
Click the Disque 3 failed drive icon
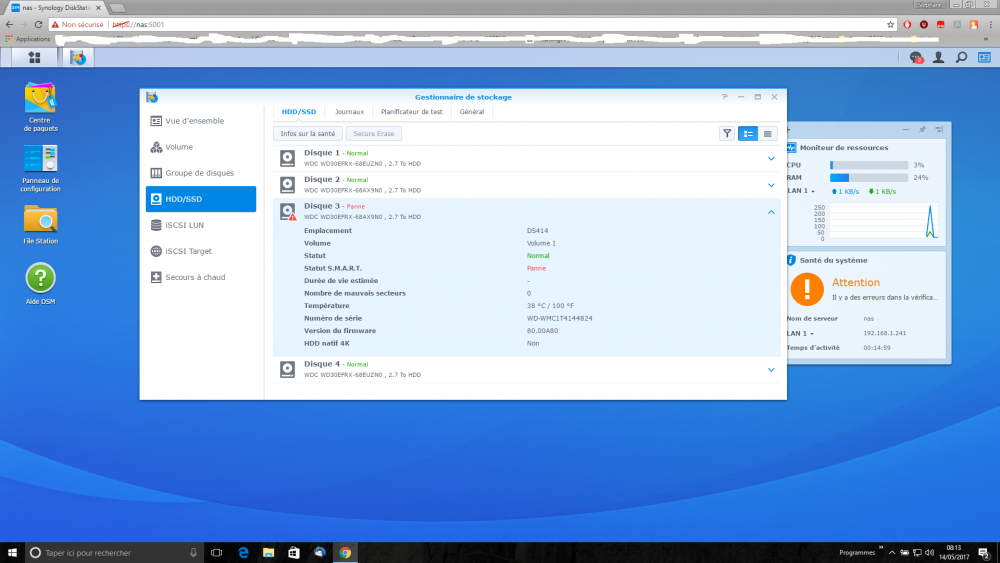coord(288,211)
